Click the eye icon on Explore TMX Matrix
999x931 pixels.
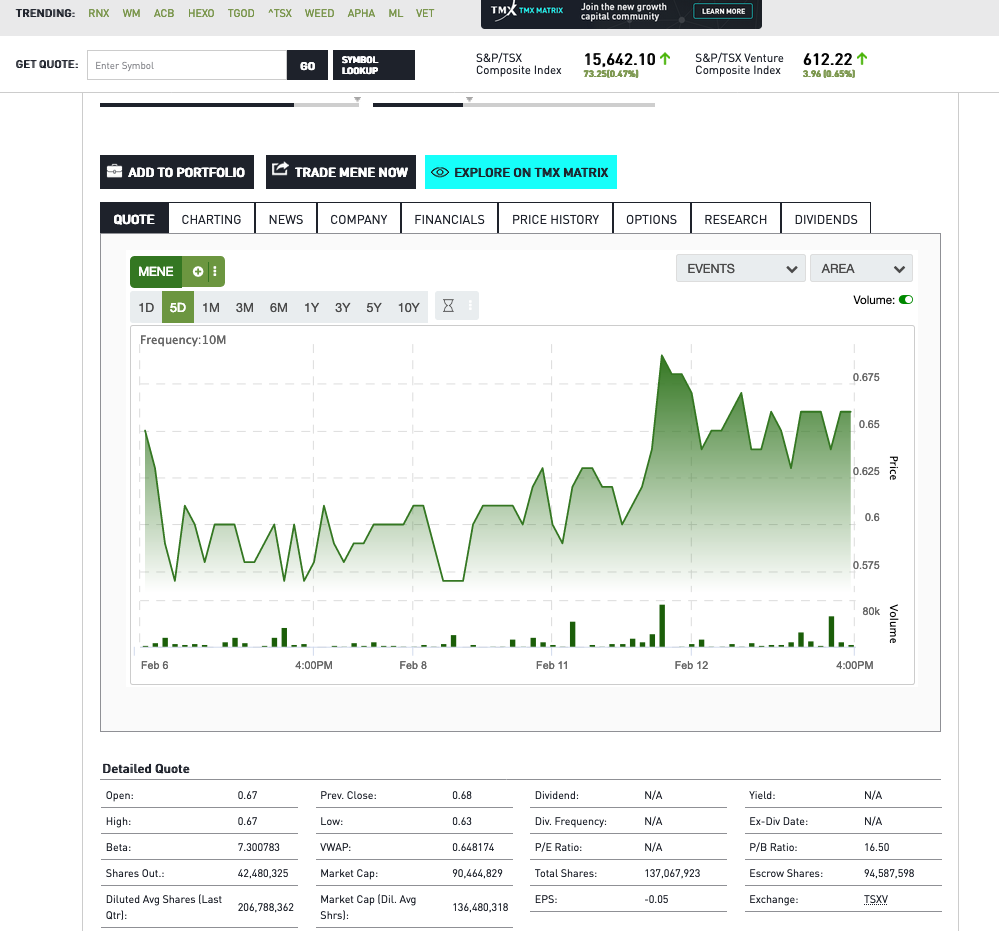[439, 172]
